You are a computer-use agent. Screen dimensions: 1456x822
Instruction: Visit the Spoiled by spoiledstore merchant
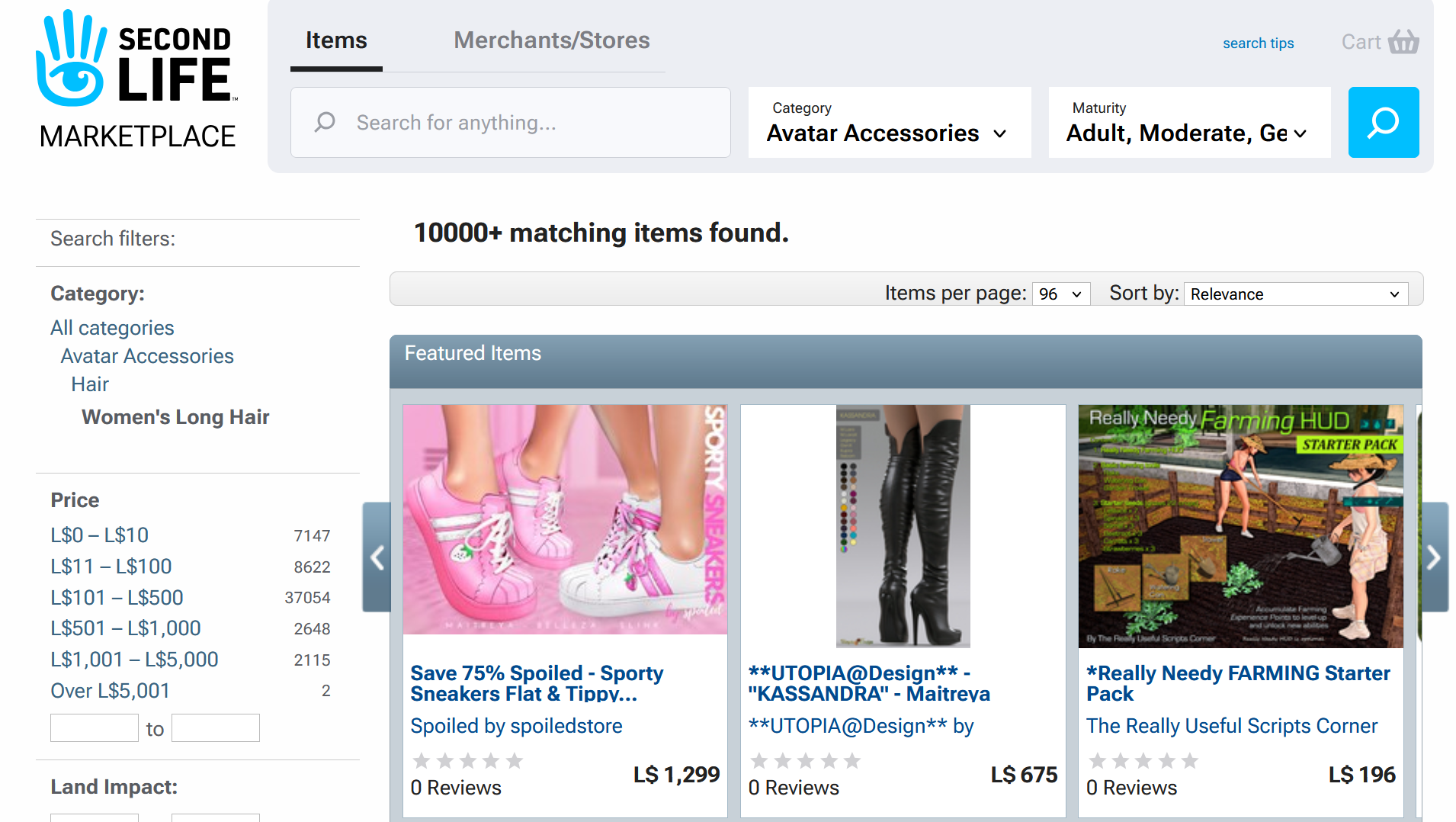516,726
